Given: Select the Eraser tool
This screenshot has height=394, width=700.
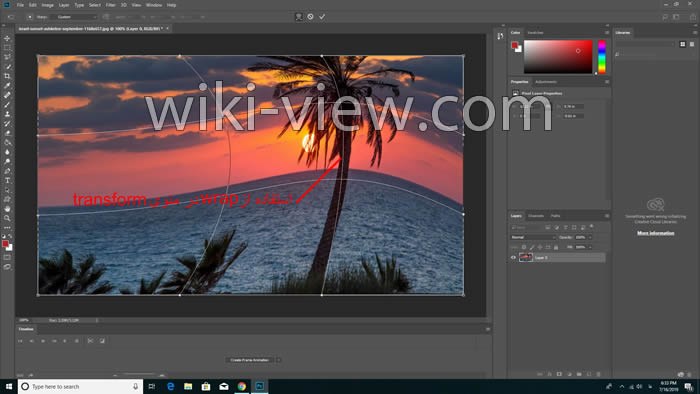Looking at the screenshot, I should point(7,133).
